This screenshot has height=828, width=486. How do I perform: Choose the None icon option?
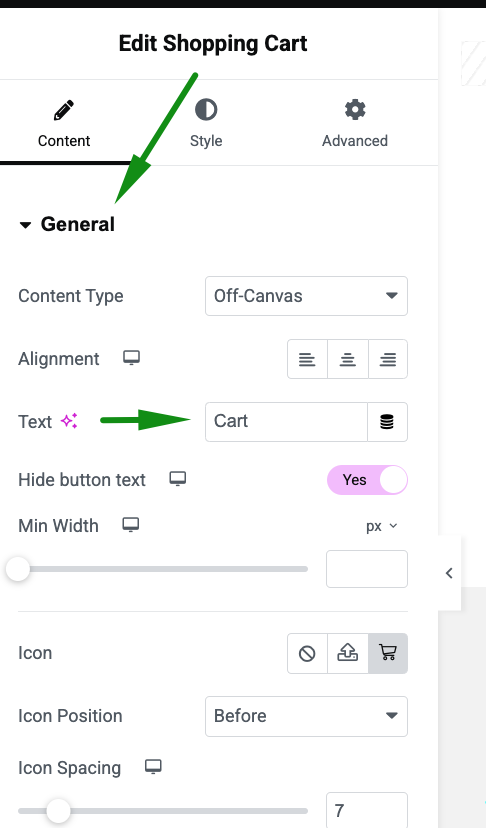click(307, 654)
